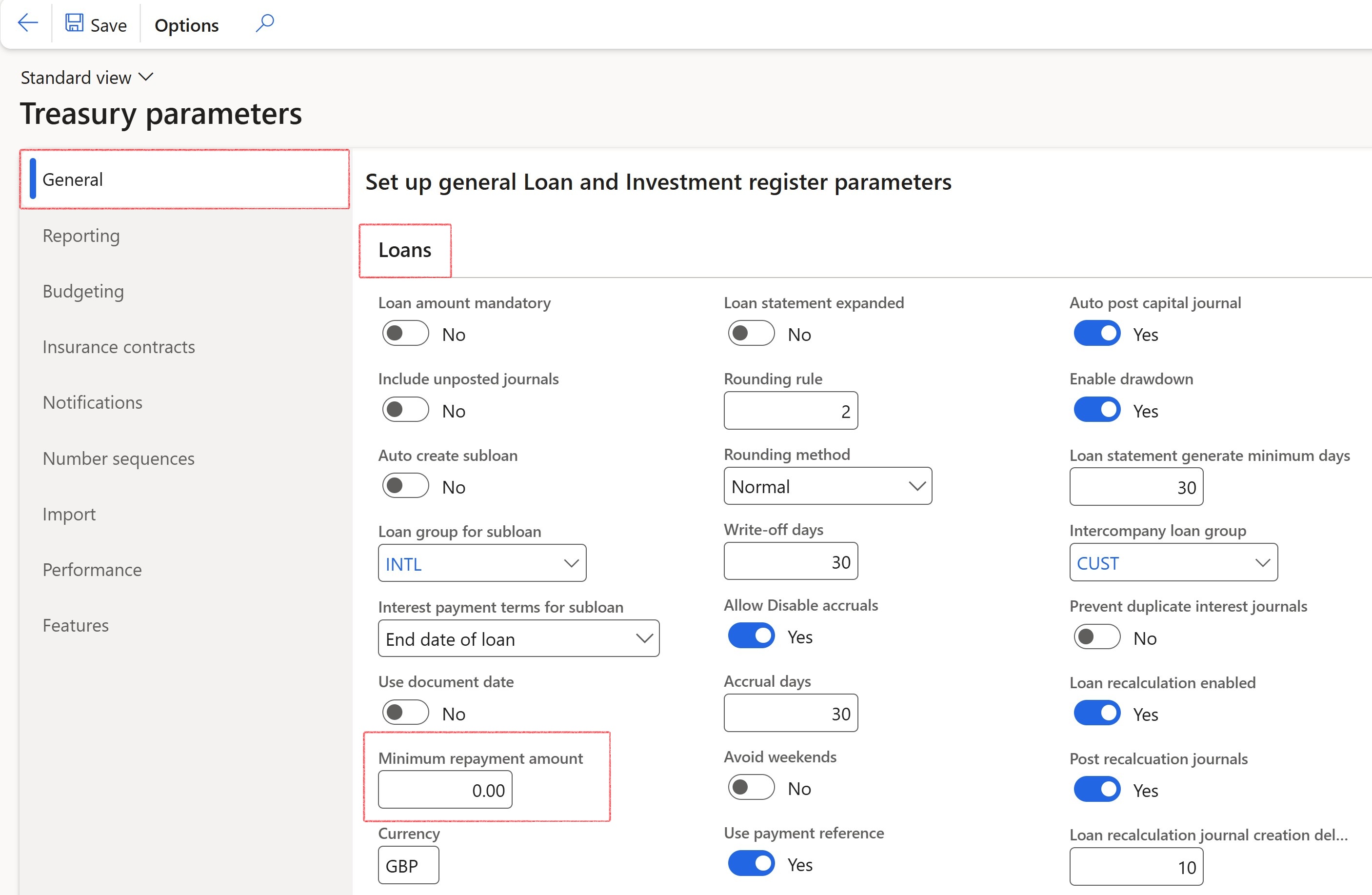
Task: Click 'Set up general Loan and Investment' heading
Action: point(658,182)
